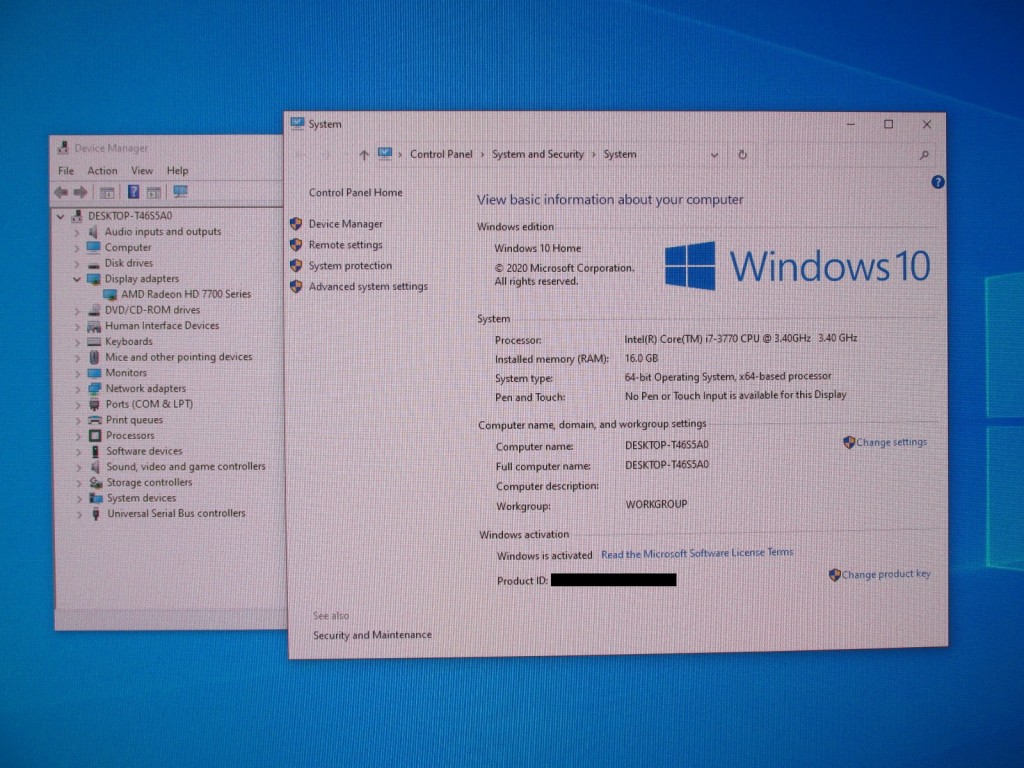1024x768 pixels.
Task: Select the Keyboards icon in device tree
Action: pos(94,342)
